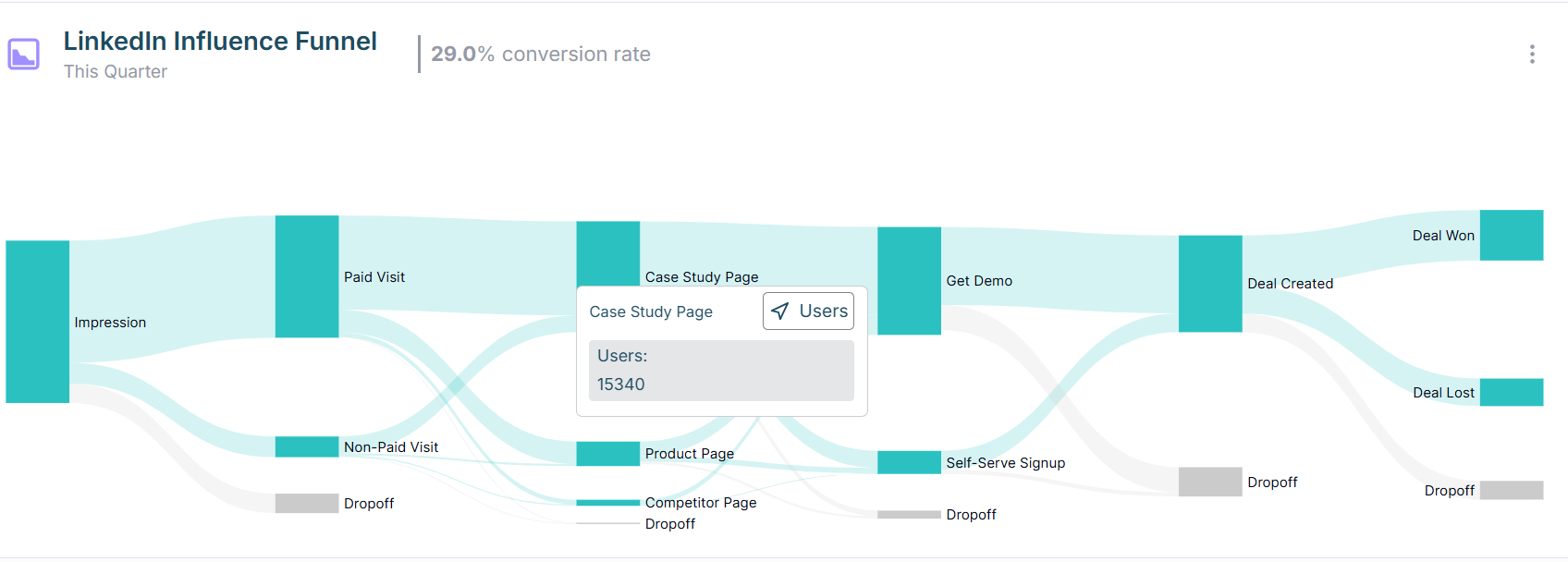Click the This Quarter subtitle

coord(116,72)
